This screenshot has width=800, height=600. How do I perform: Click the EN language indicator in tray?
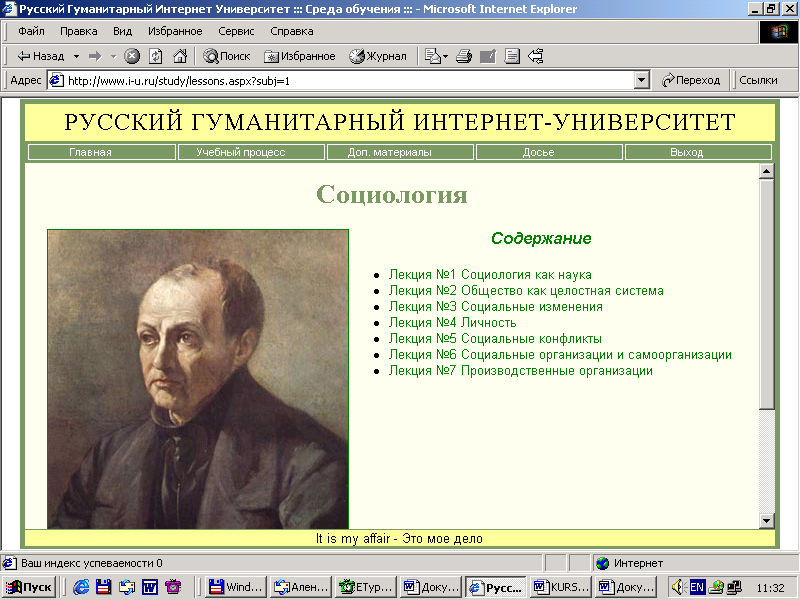click(697, 587)
